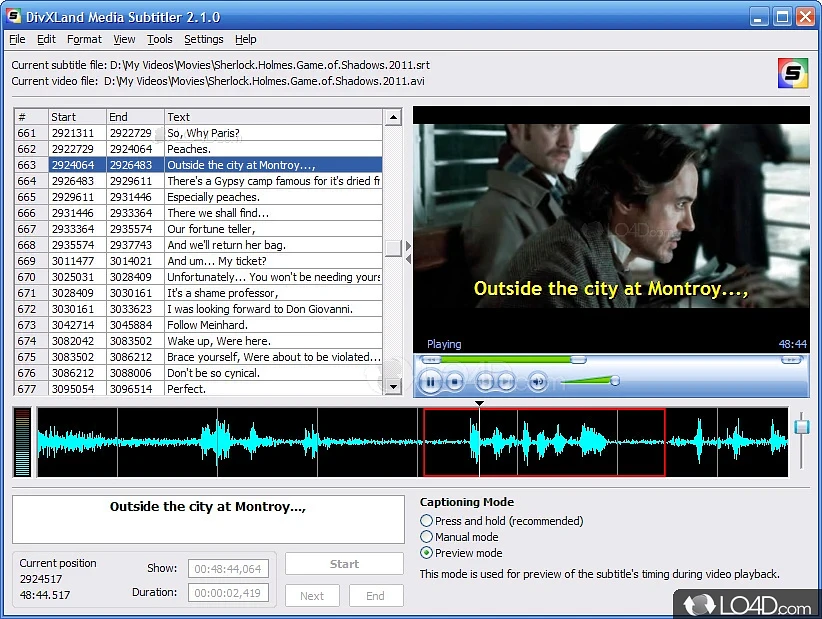This screenshot has height=619, width=822.
Task: Click the DivXLand Media Subtitler title bar icon
Action: pyautogui.click(x=12, y=16)
